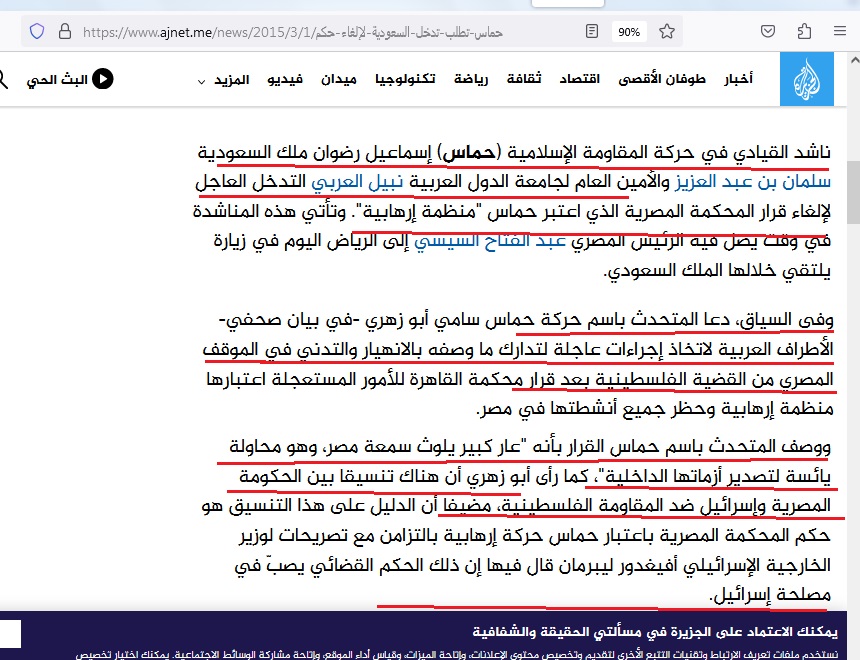Go to the ثقافة culture section
Screen dimensions: 860x660
tap(524, 79)
